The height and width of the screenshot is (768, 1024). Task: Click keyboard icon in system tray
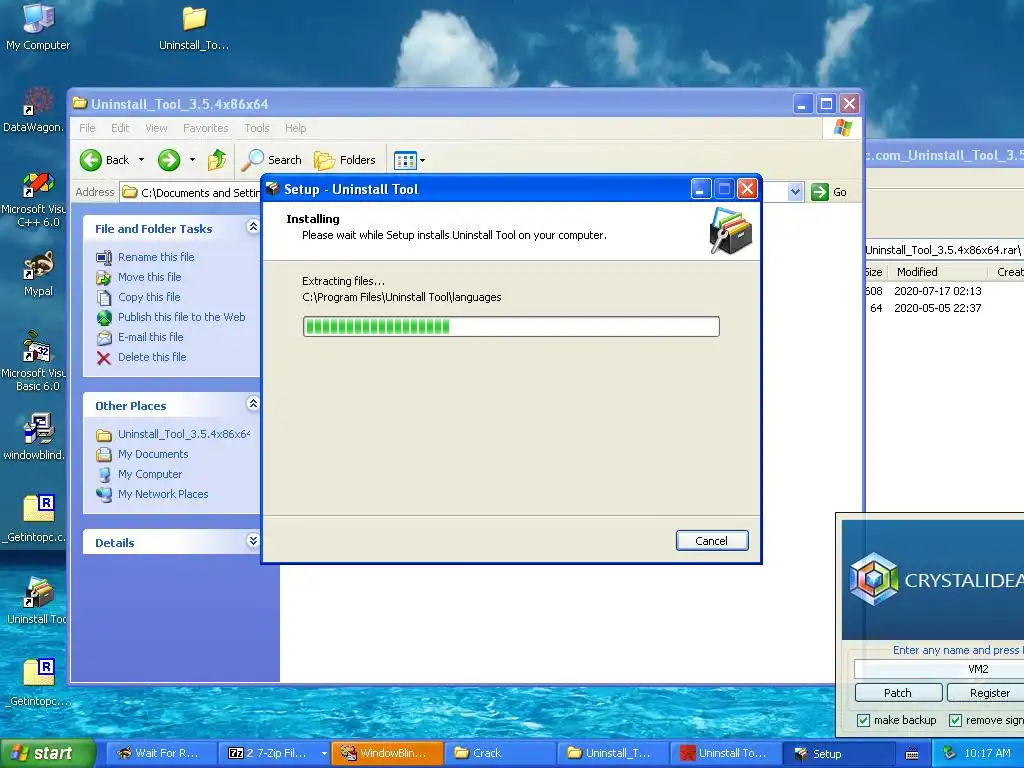point(912,754)
